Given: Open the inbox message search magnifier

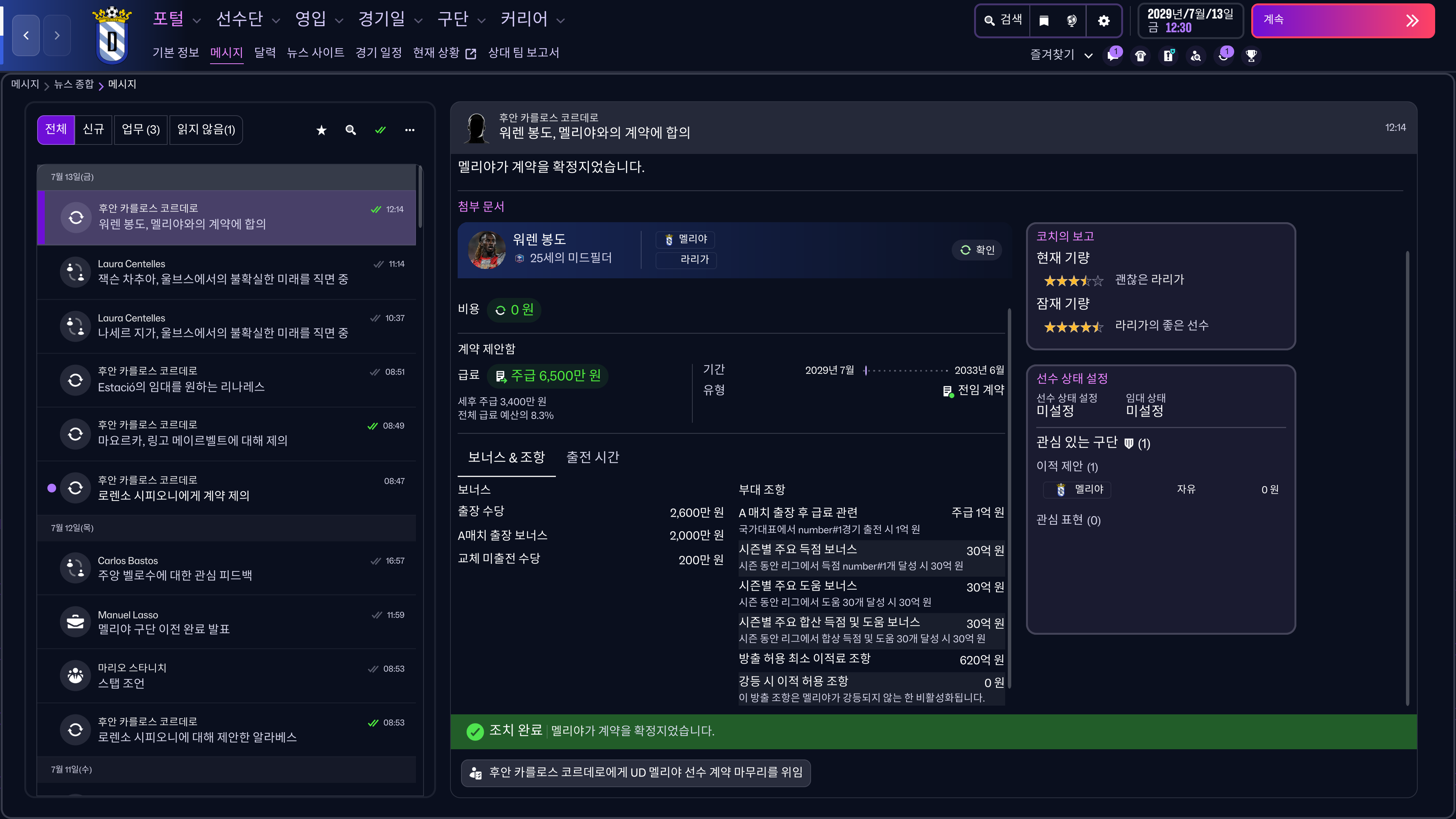Looking at the screenshot, I should (x=350, y=130).
